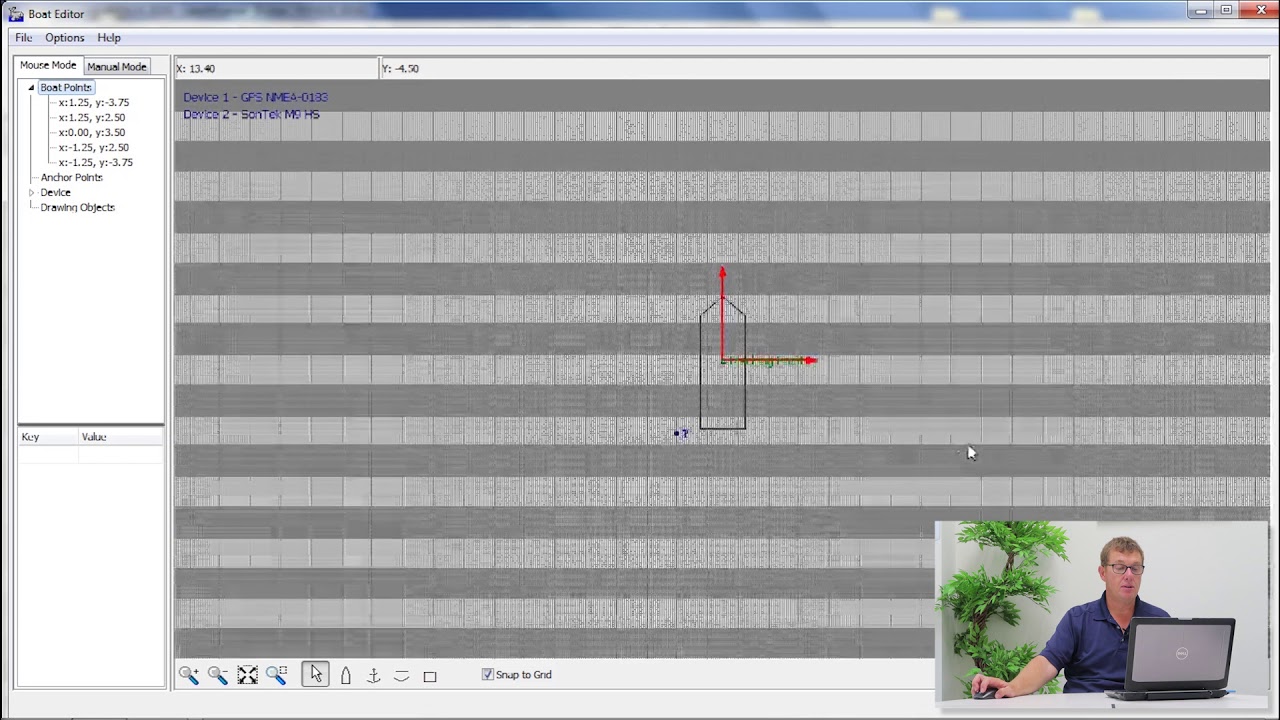Click the boat outline on the canvas

tap(723, 364)
